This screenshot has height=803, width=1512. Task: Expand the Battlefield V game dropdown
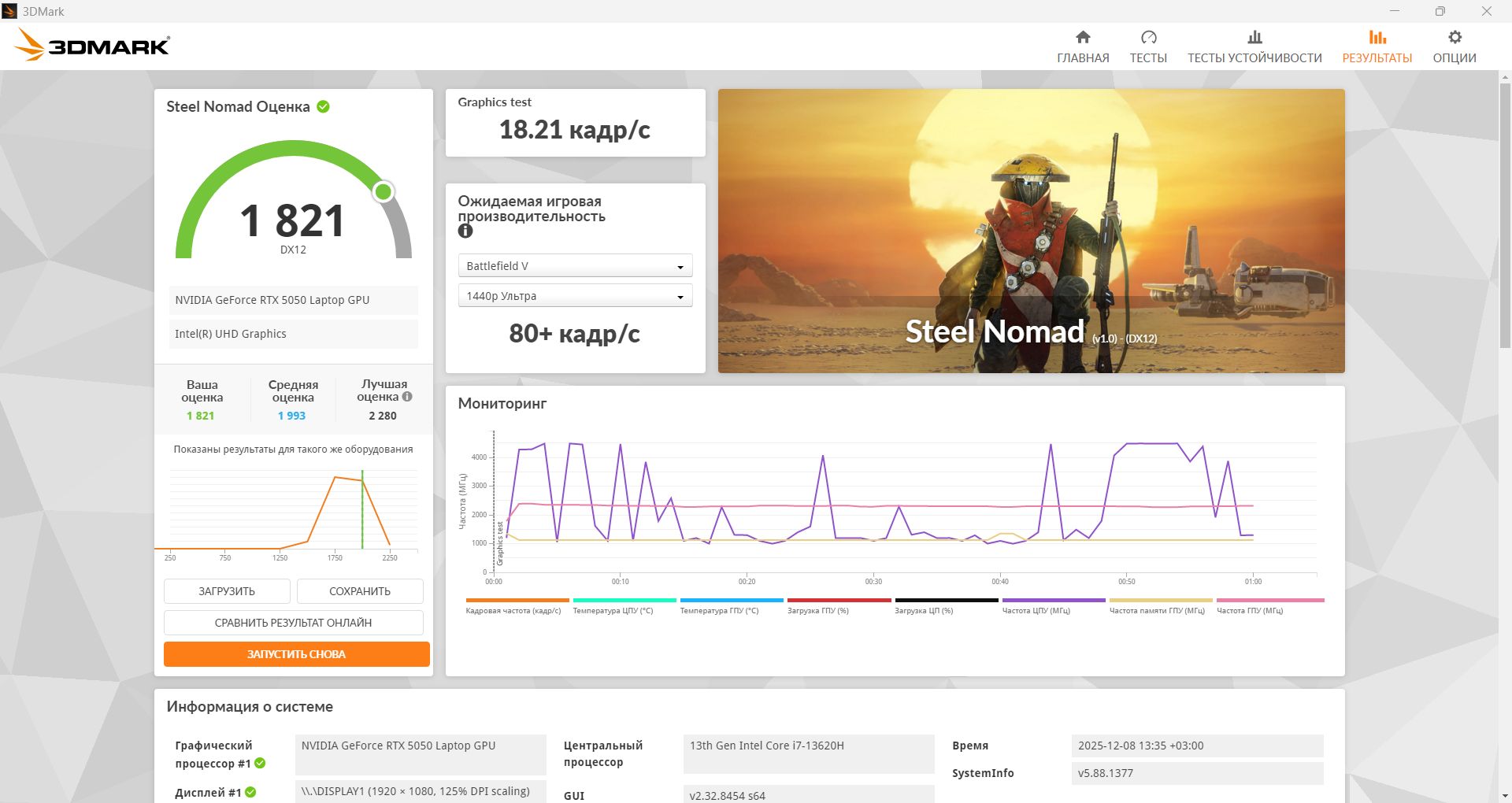coord(575,266)
